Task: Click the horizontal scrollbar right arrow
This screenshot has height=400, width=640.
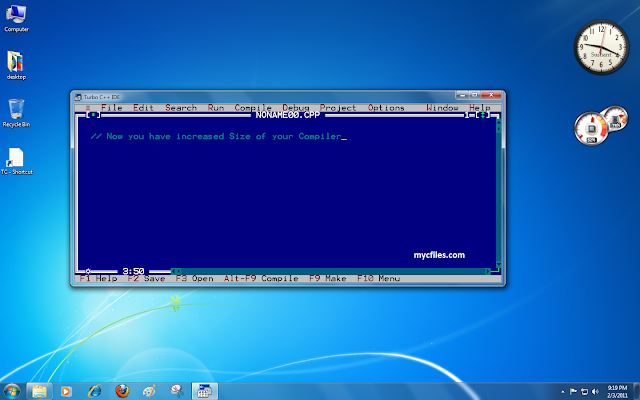Action: 488,271
